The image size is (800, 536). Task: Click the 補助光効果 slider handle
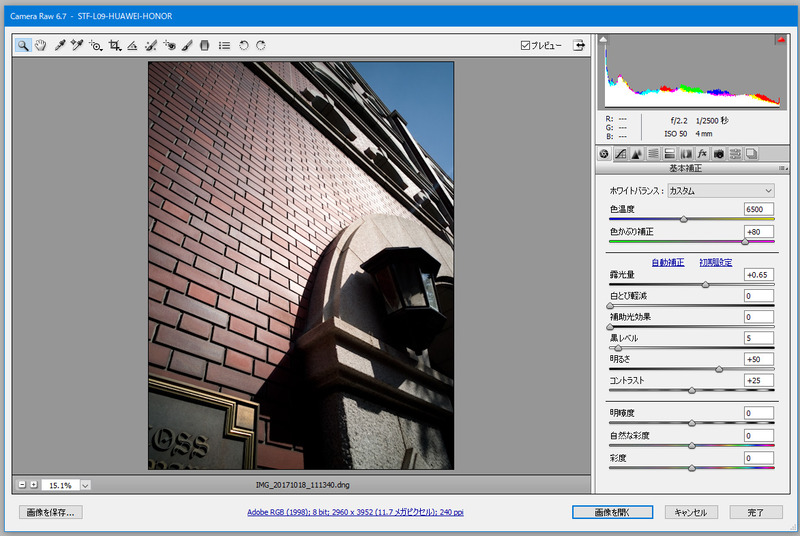point(610,327)
